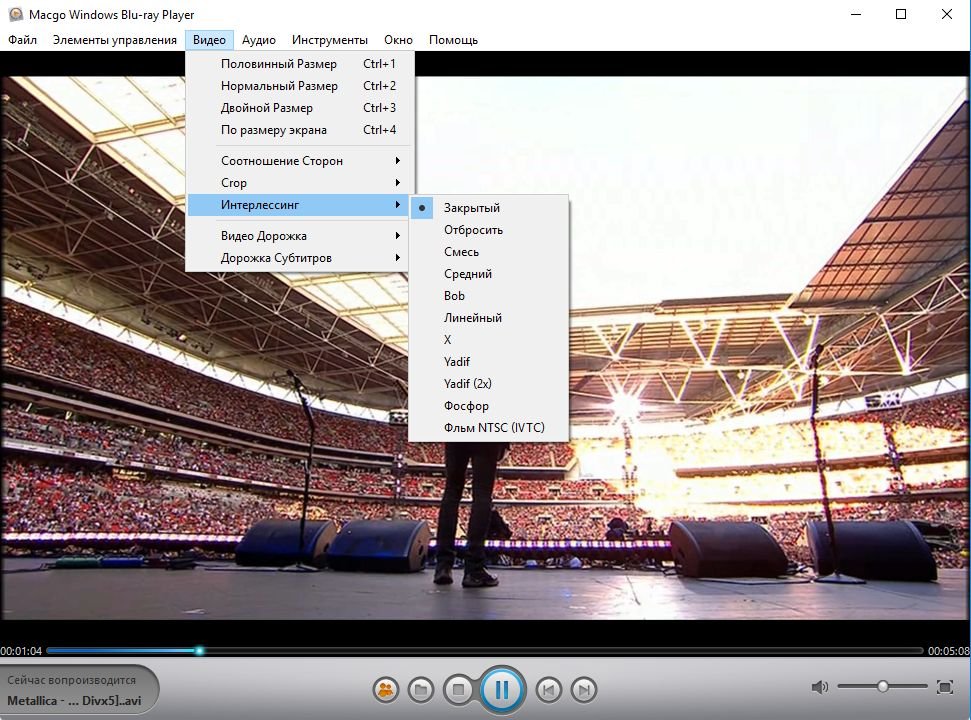Skip to the previous track
Viewport: 971px width, 720px height.
pos(547,689)
